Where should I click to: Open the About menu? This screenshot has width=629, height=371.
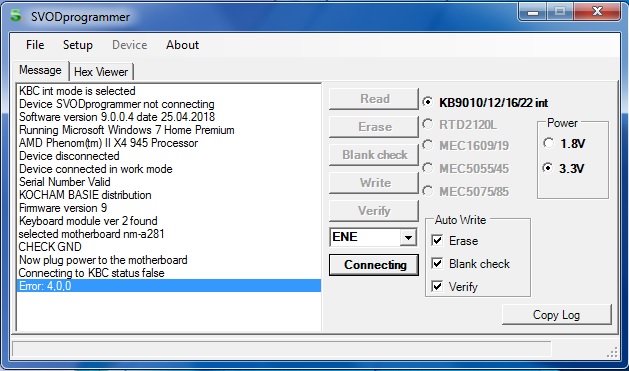[183, 45]
